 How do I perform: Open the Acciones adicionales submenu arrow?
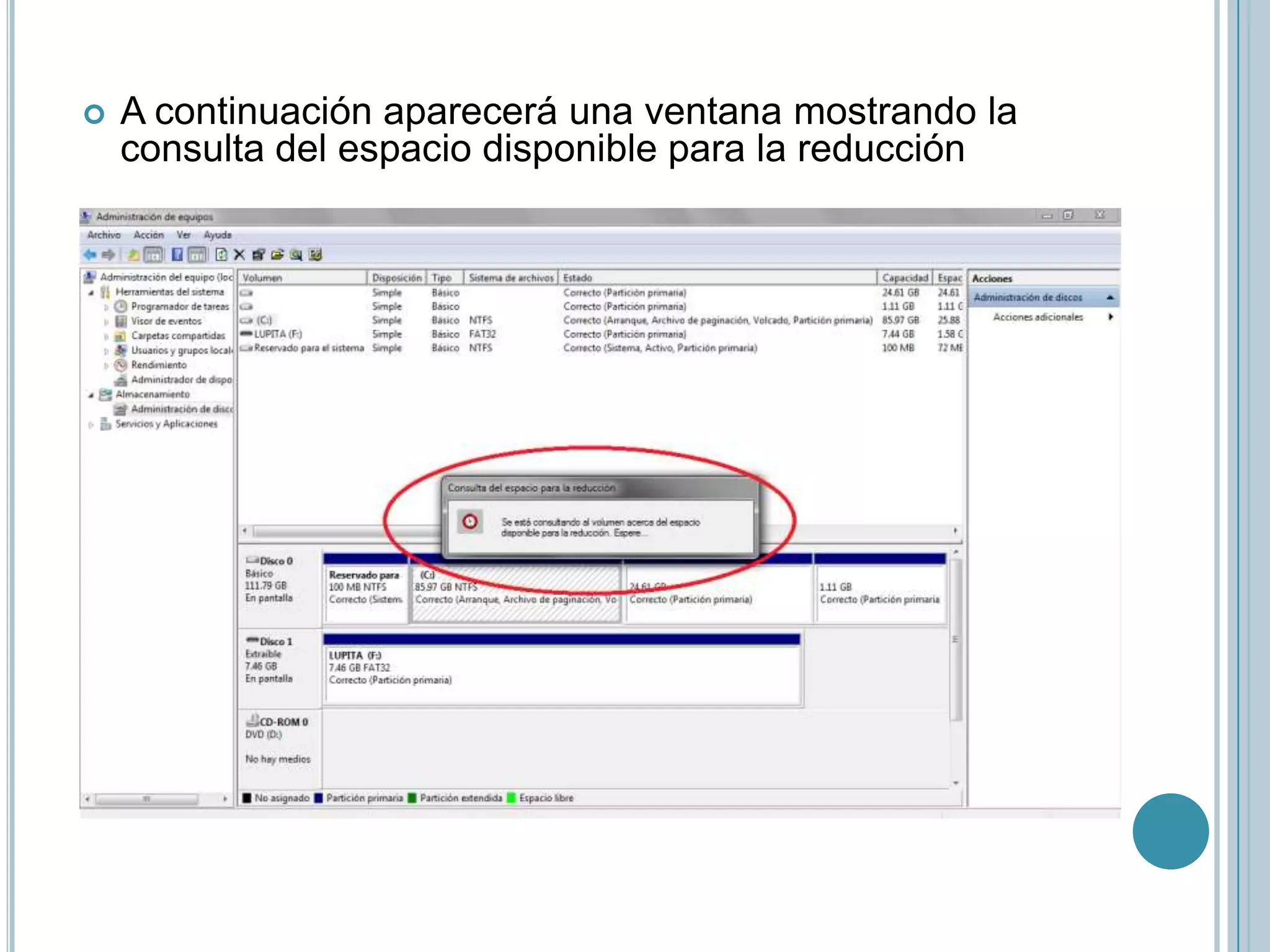[x=1111, y=317]
